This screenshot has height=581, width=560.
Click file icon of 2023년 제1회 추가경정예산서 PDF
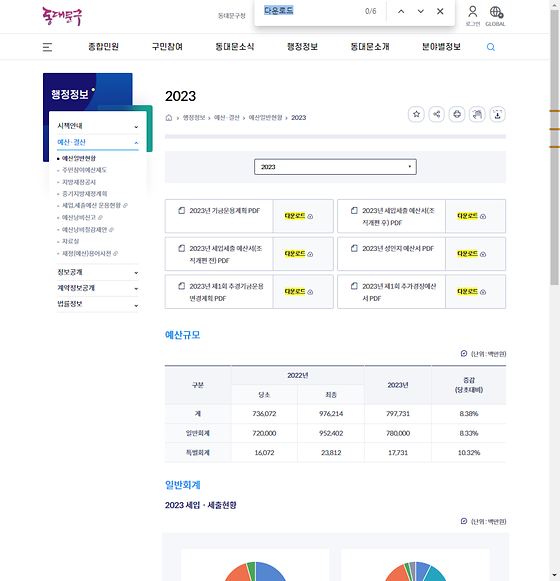click(354, 286)
